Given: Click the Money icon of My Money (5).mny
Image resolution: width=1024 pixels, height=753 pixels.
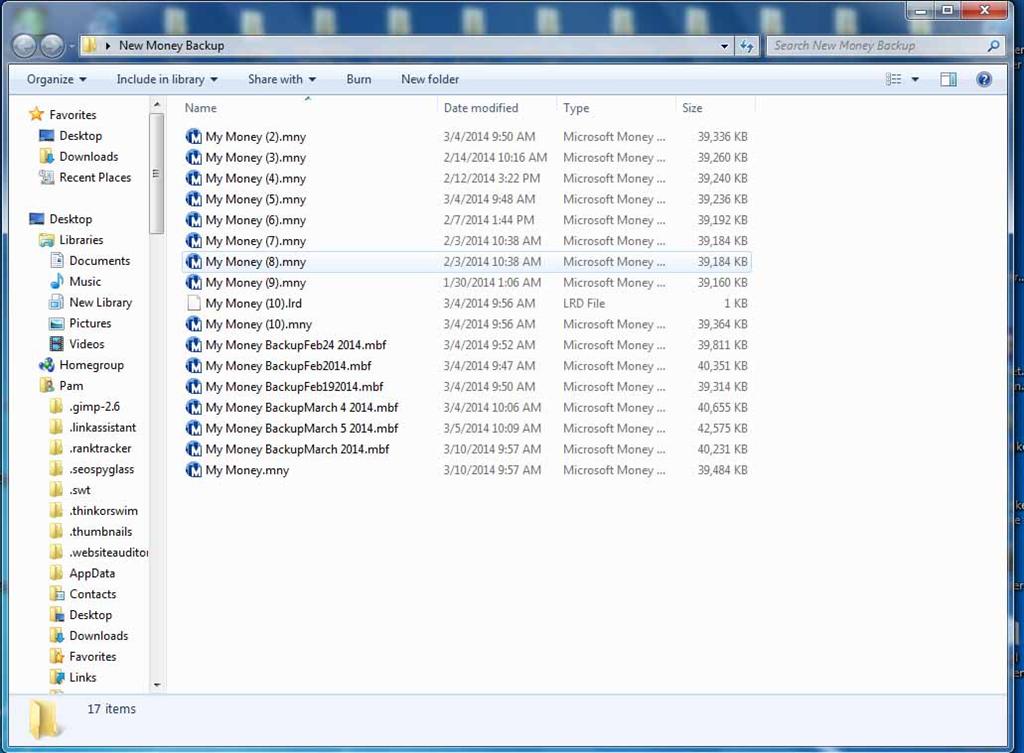Looking at the screenshot, I should pyautogui.click(x=193, y=199).
